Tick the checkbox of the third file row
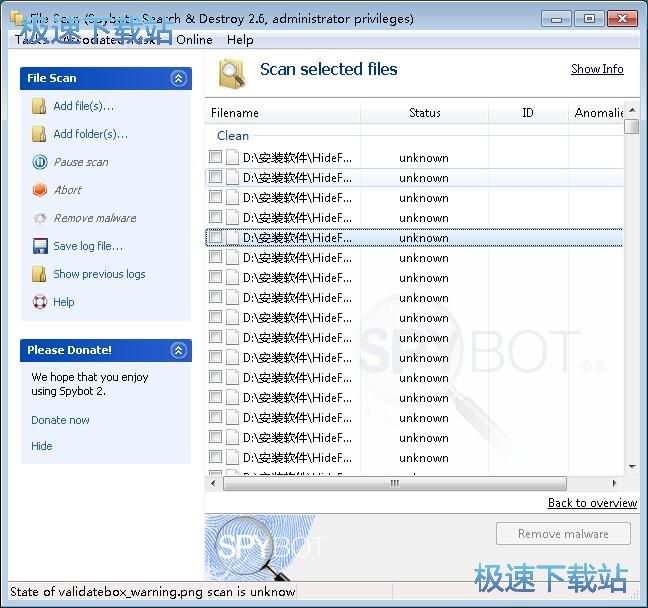 (215, 197)
